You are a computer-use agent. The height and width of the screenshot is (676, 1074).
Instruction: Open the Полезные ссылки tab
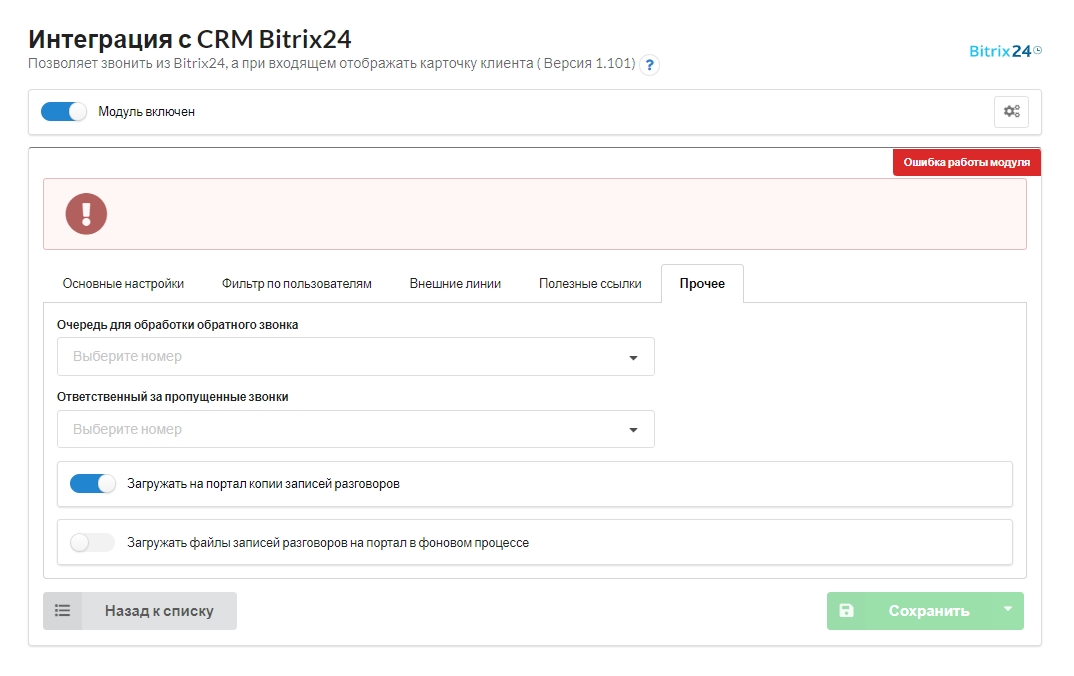[x=590, y=284]
